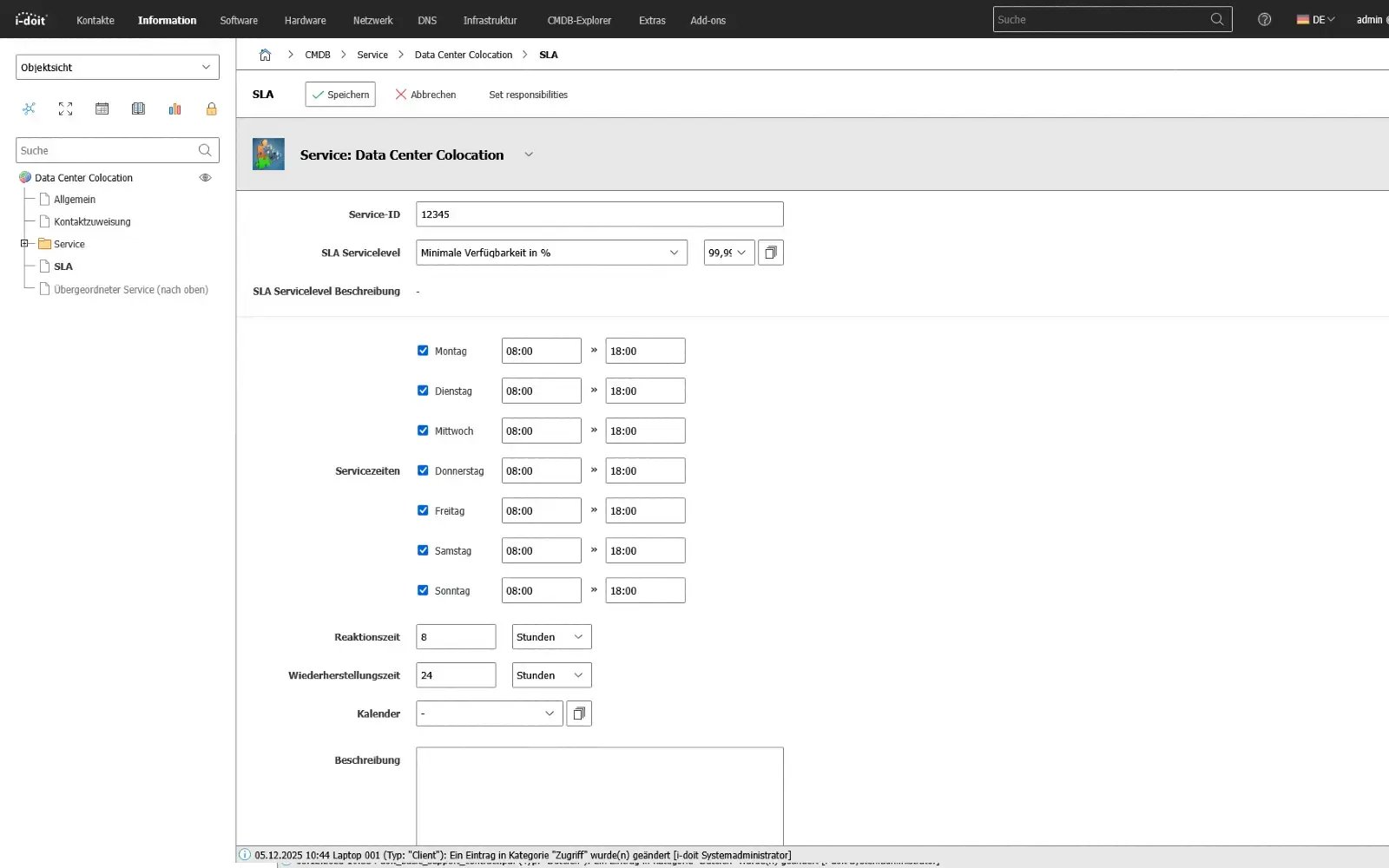Click the Set responsibilities link
This screenshot has width=1389, height=868.
[528, 95]
